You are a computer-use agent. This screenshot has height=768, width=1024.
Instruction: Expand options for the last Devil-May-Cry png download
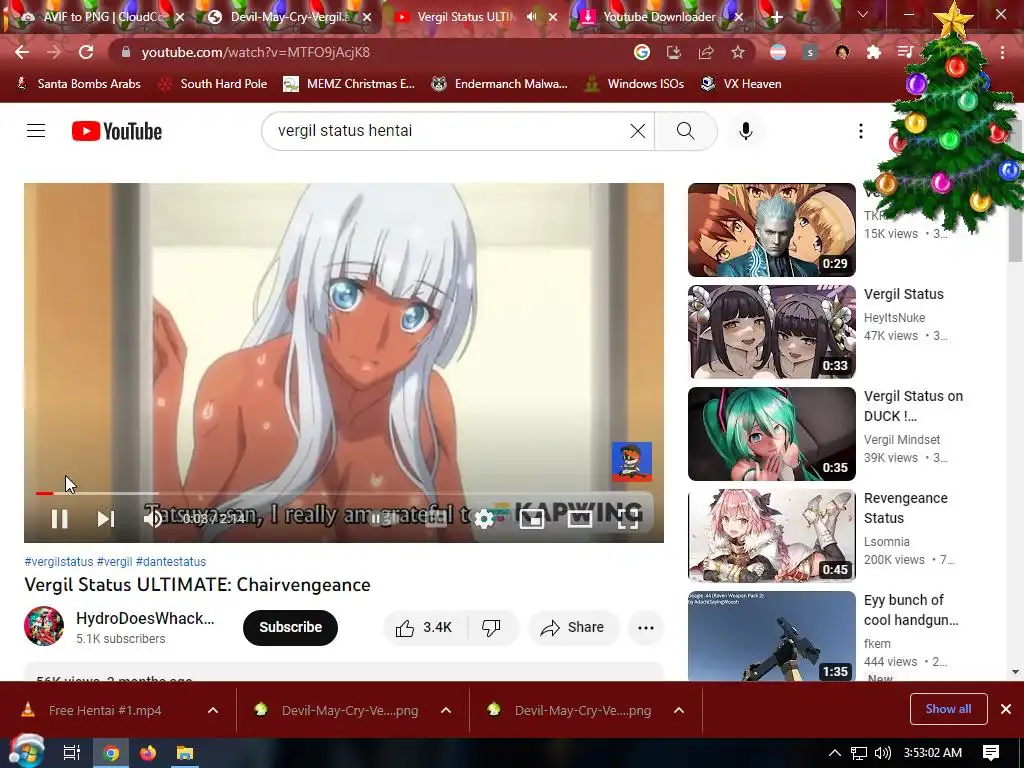tap(679, 711)
